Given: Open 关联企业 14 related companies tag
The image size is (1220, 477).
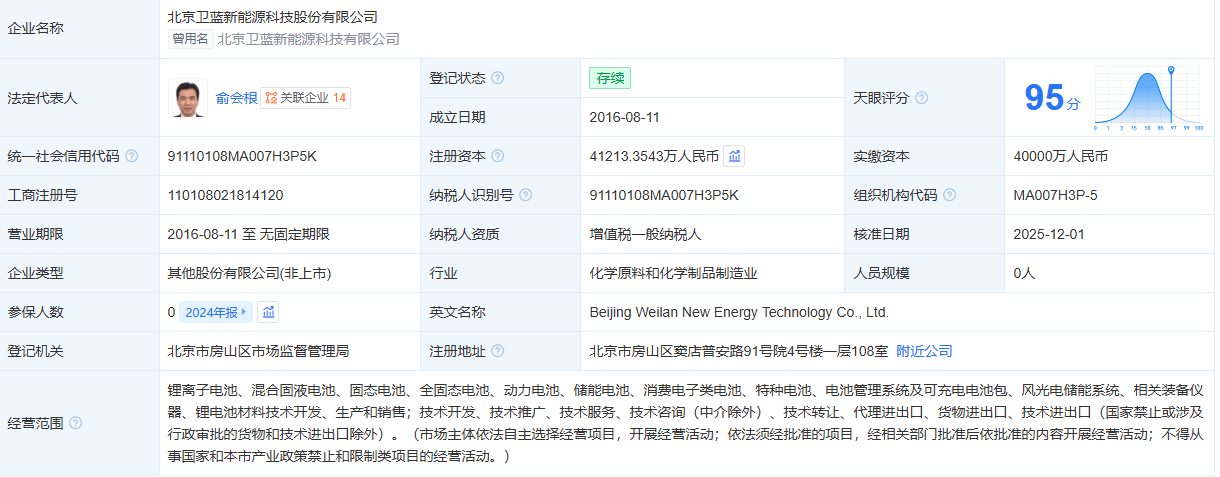Looking at the screenshot, I should click(306, 98).
